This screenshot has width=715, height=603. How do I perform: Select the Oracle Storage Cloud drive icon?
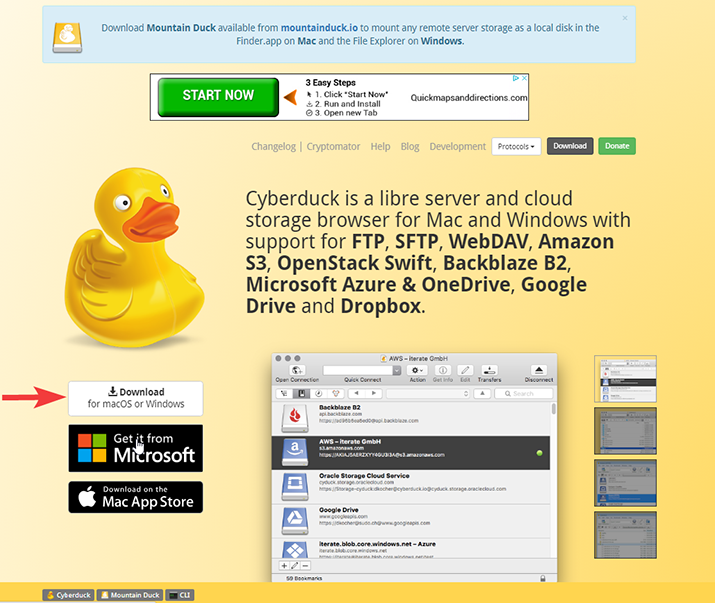click(295, 486)
